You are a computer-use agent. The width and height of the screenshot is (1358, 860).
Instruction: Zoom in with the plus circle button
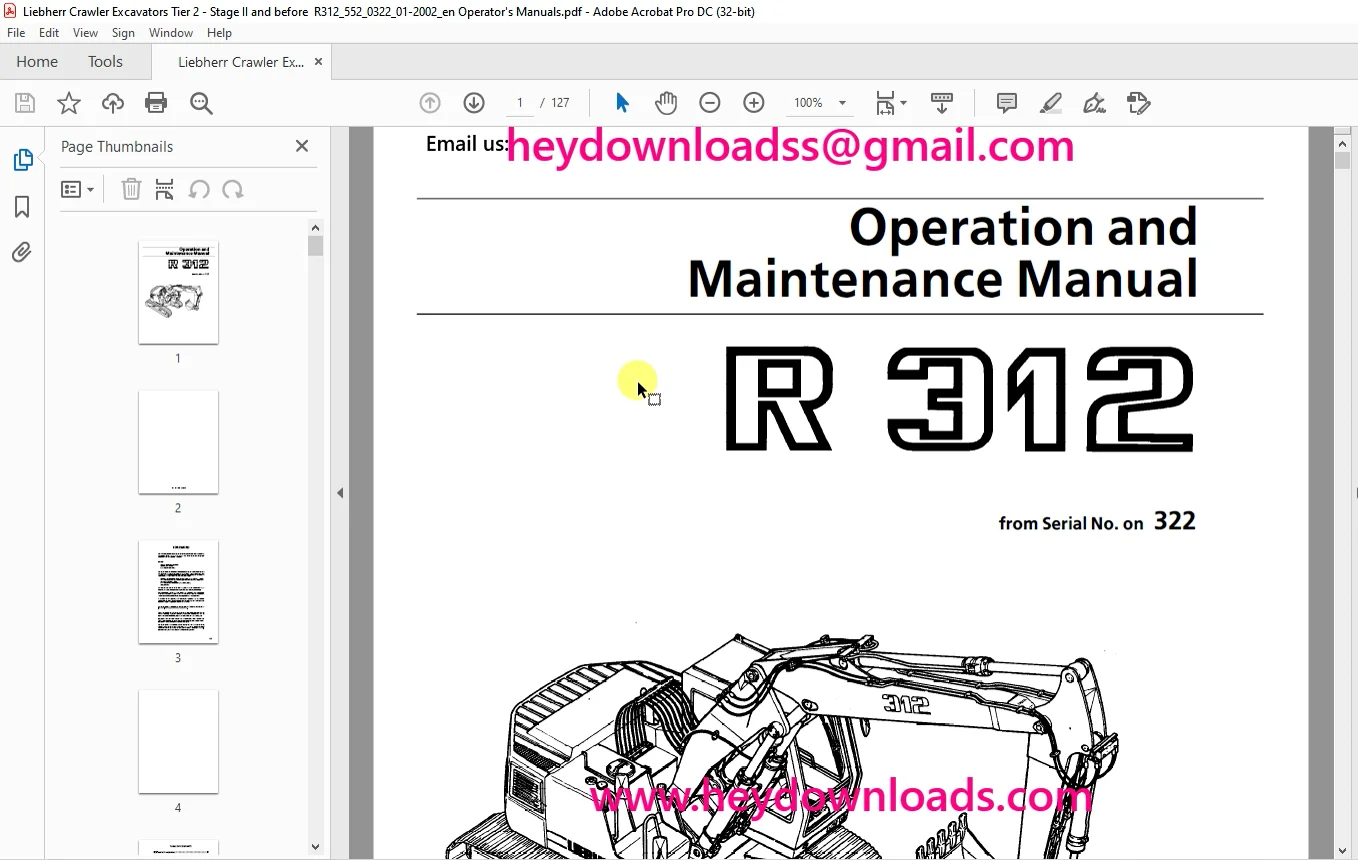754,103
